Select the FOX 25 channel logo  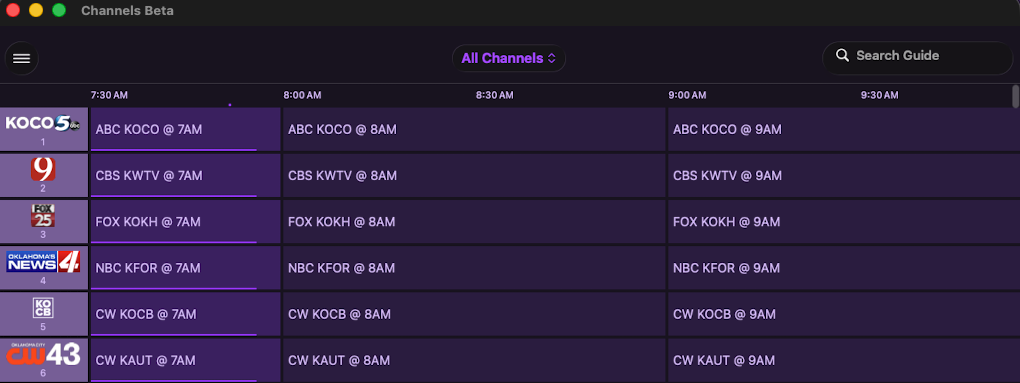click(x=43, y=215)
